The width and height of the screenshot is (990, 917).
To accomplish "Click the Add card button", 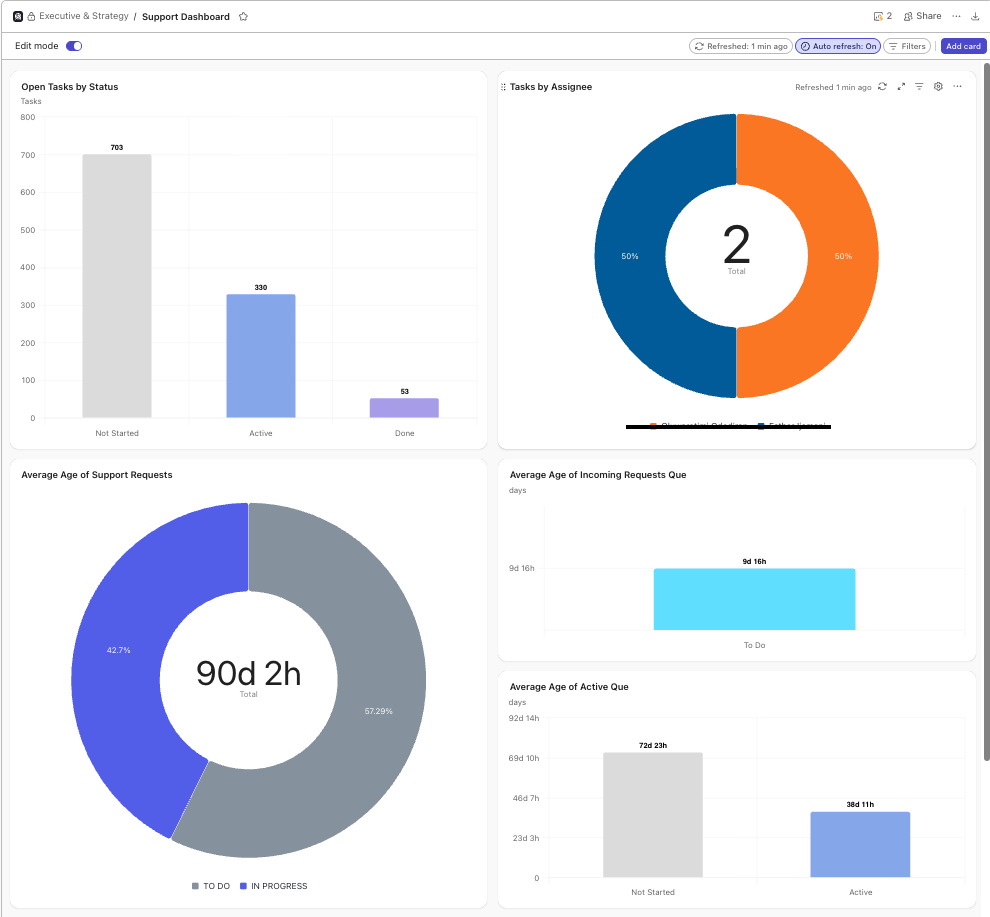I will tap(962, 46).
